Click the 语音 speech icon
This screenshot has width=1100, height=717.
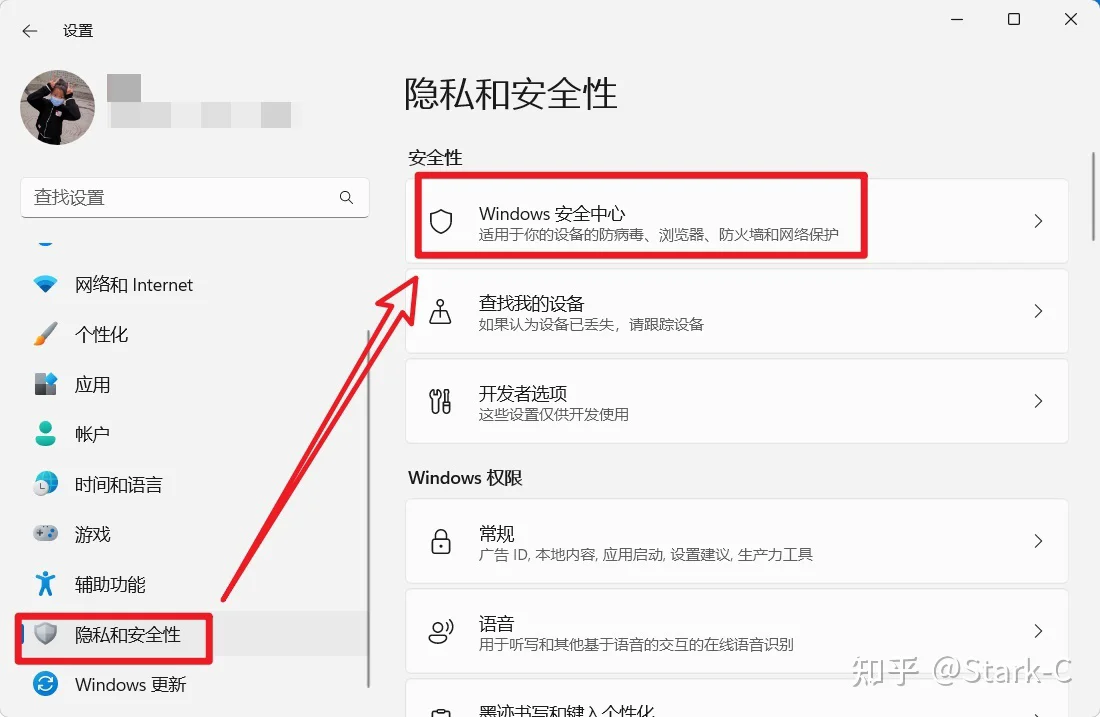tap(441, 631)
